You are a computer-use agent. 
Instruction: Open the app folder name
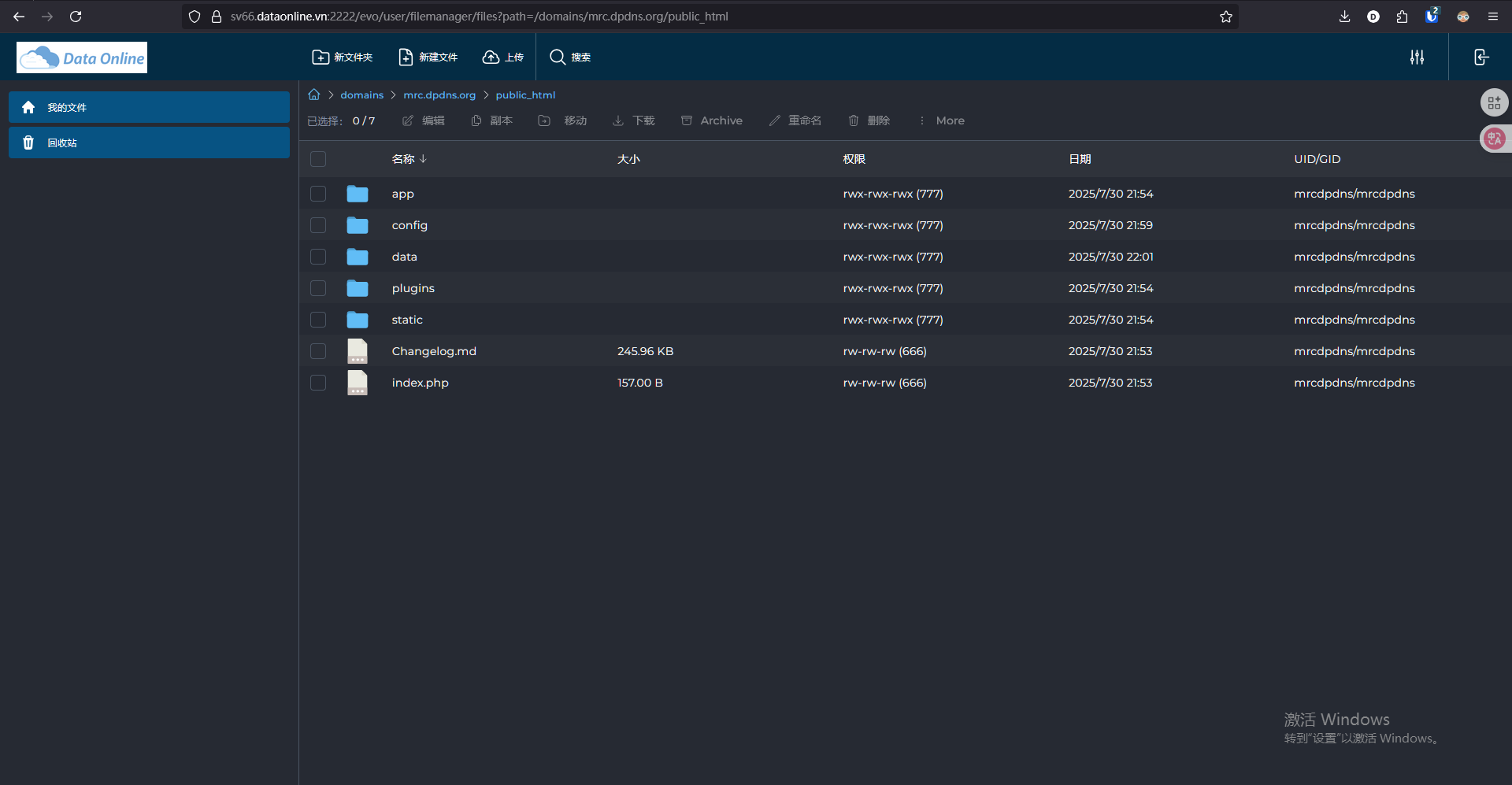point(402,194)
